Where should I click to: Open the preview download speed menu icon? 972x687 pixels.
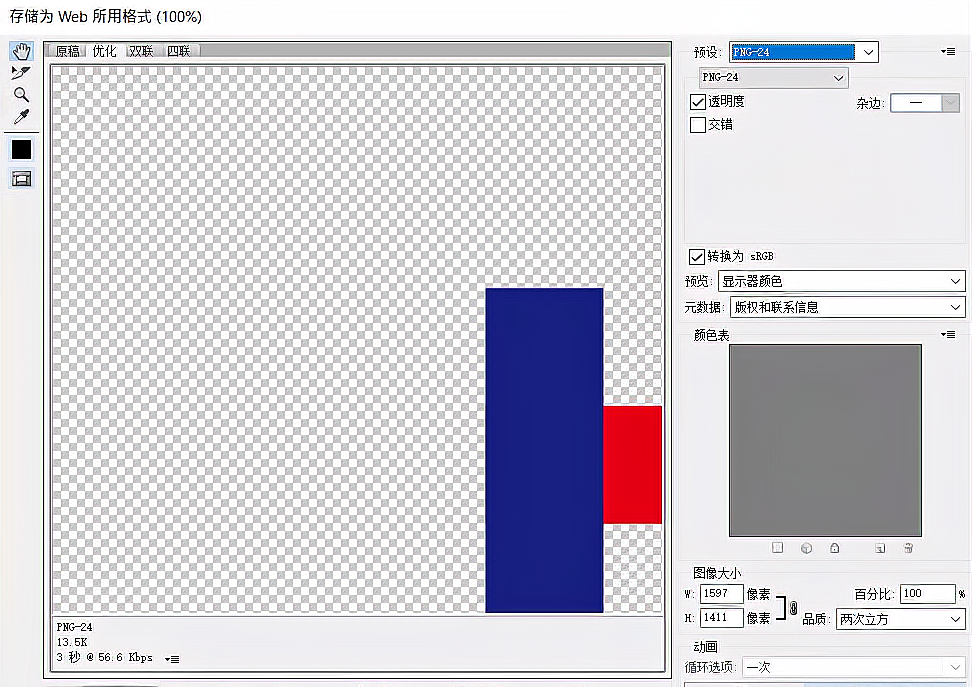[172, 659]
